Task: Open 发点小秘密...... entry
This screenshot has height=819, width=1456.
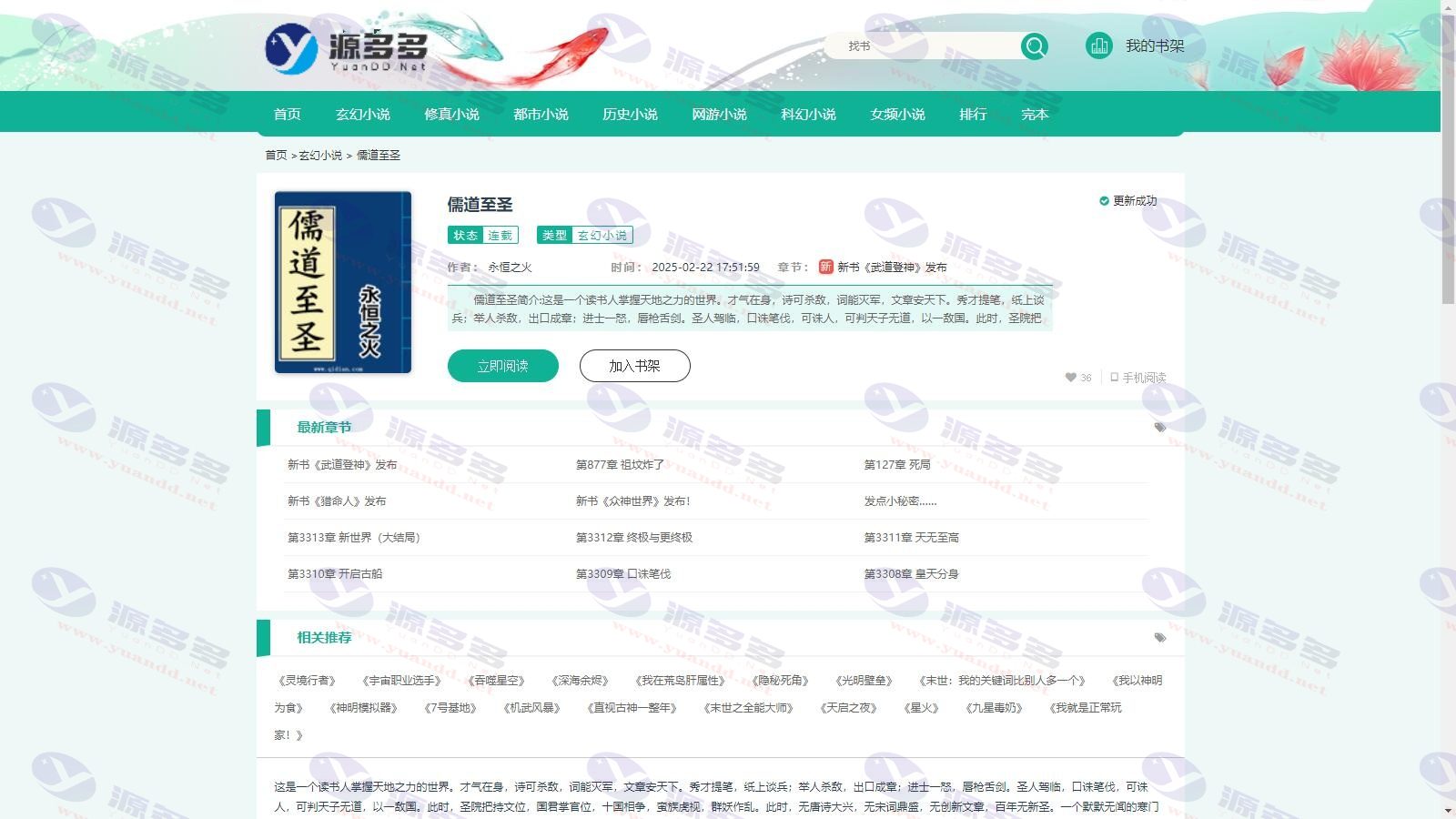Action: point(900,501)
